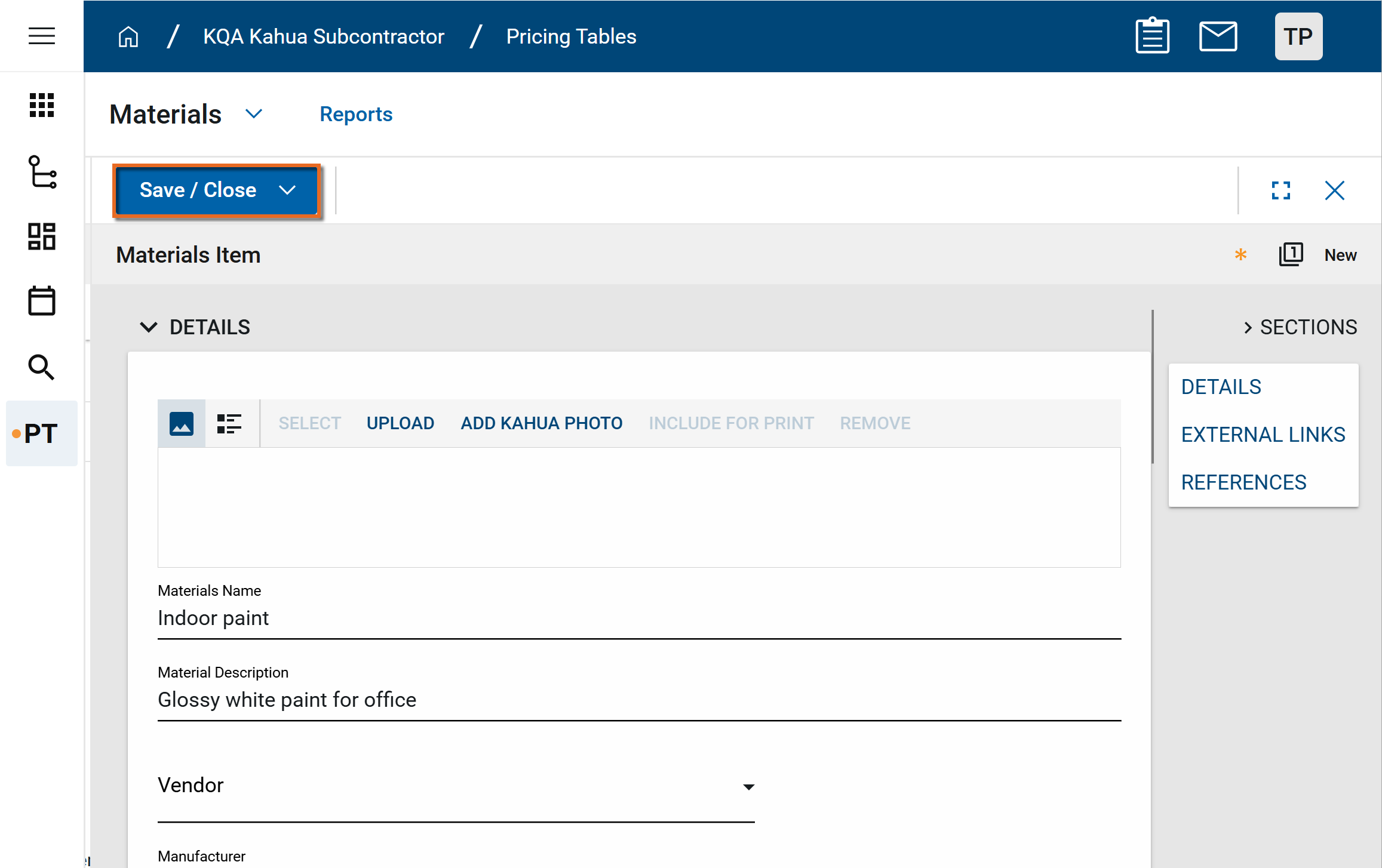Click the Save / Close button
1382x868 pixels.
coord(198,190)
